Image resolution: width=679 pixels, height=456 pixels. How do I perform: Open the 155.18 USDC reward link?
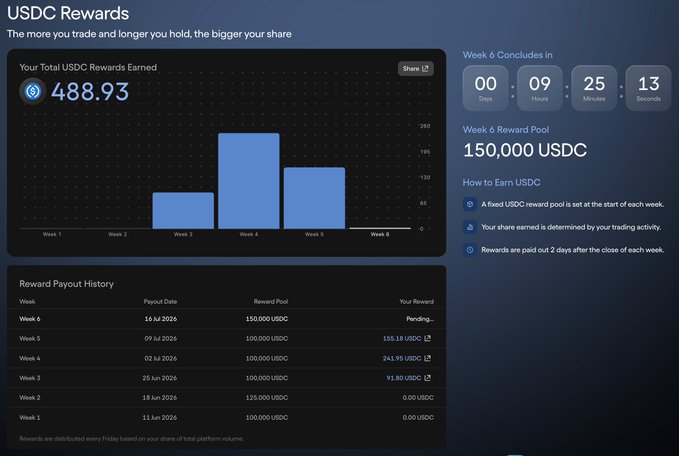click(401, 338)
